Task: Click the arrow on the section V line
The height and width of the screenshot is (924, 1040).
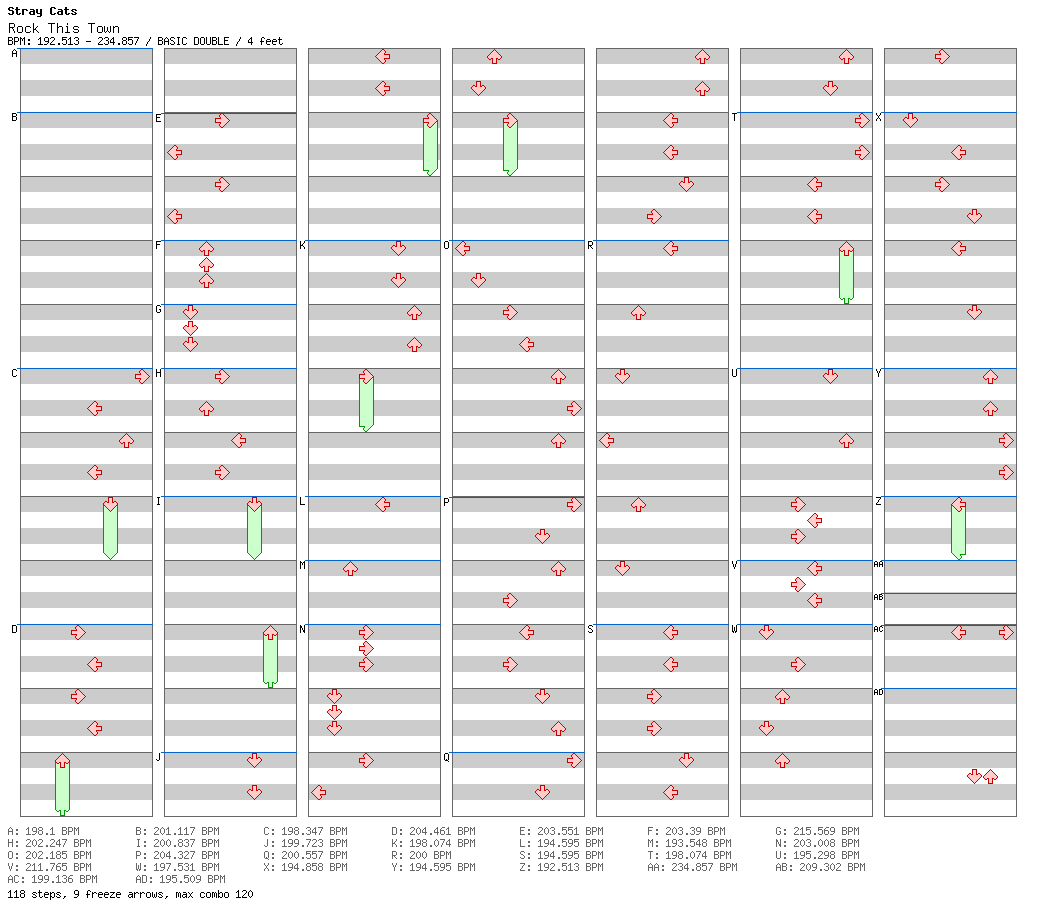Action: click(x=814, y=568)
